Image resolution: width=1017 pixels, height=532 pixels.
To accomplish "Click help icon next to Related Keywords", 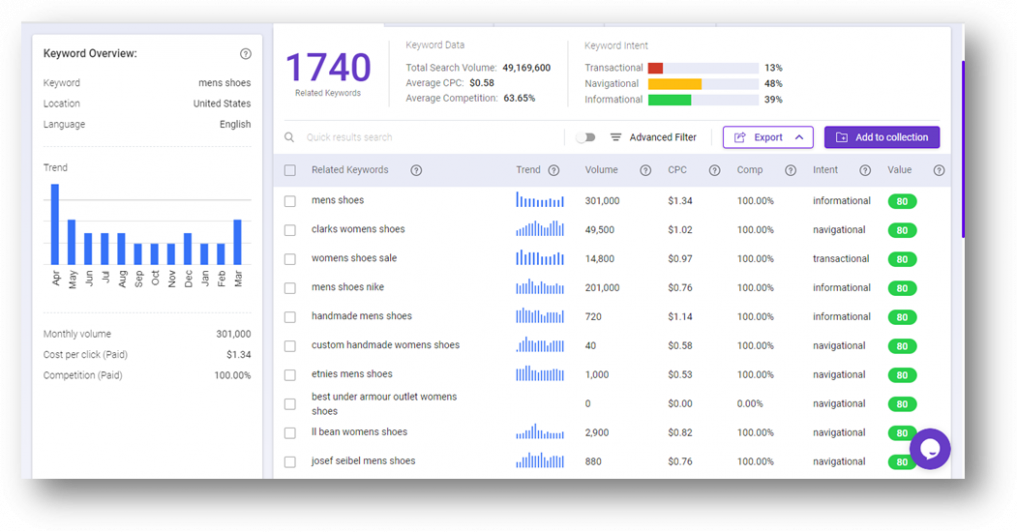I will [416, 171].
